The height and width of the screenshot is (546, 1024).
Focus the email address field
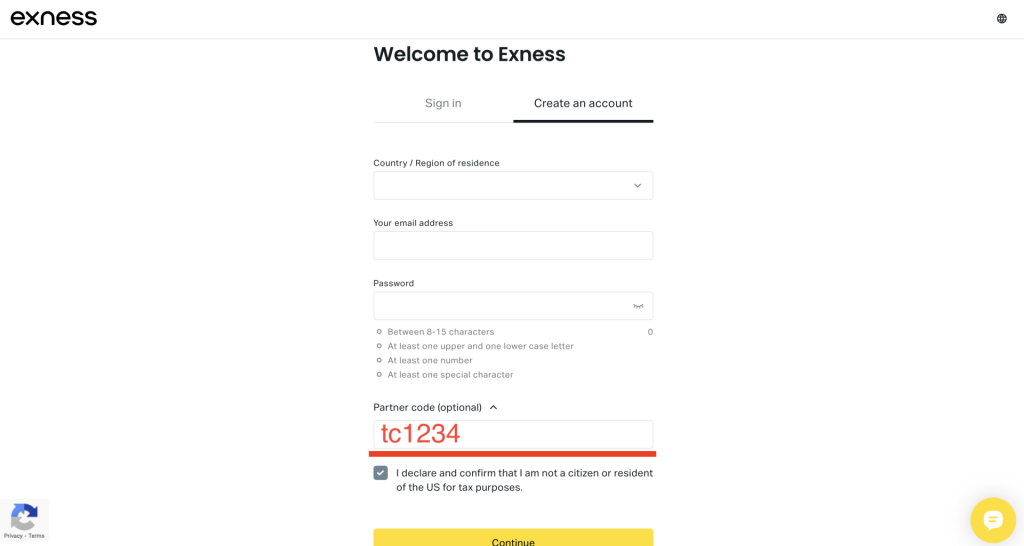pos(513,246)
